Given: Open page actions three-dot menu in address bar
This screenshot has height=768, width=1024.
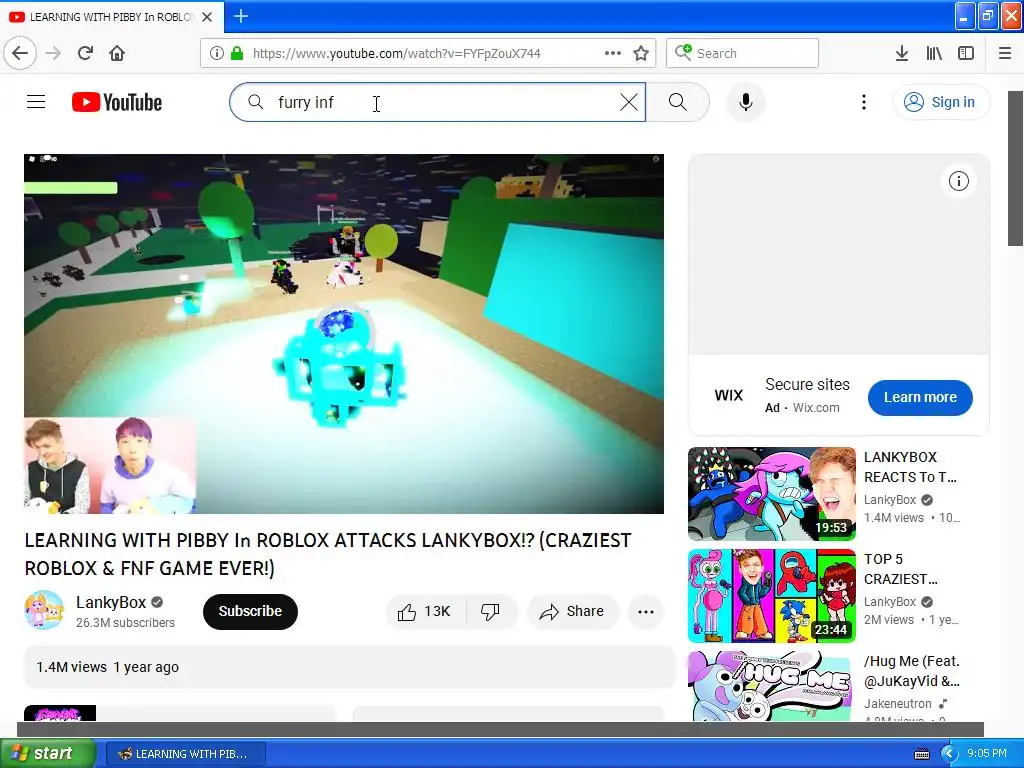Looking at the screenshot, I should pyautogui.click(x=613, y=53).
